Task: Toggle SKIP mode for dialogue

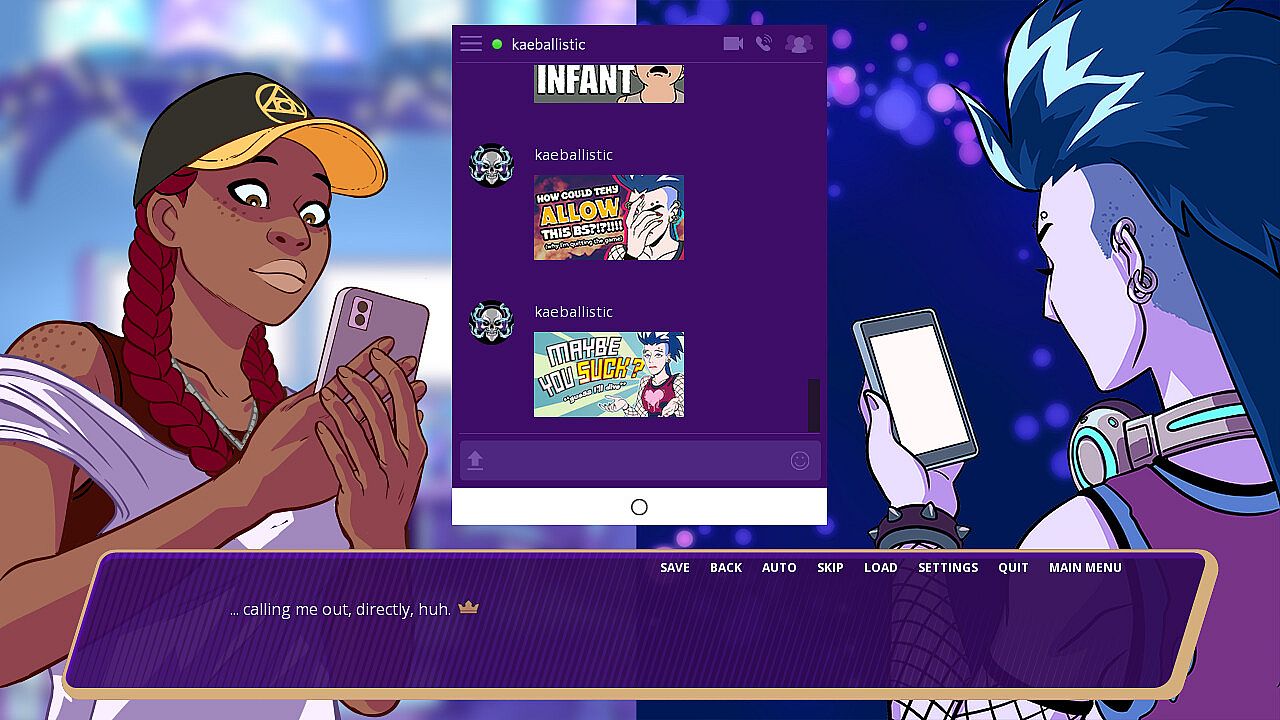Action: click(830, 567)
